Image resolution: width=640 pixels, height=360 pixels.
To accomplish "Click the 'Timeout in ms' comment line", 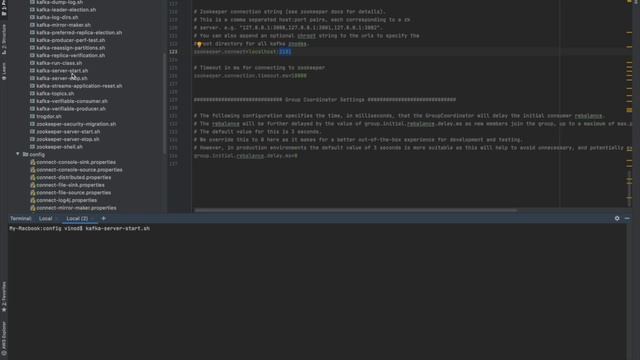I will click(260, 68).
